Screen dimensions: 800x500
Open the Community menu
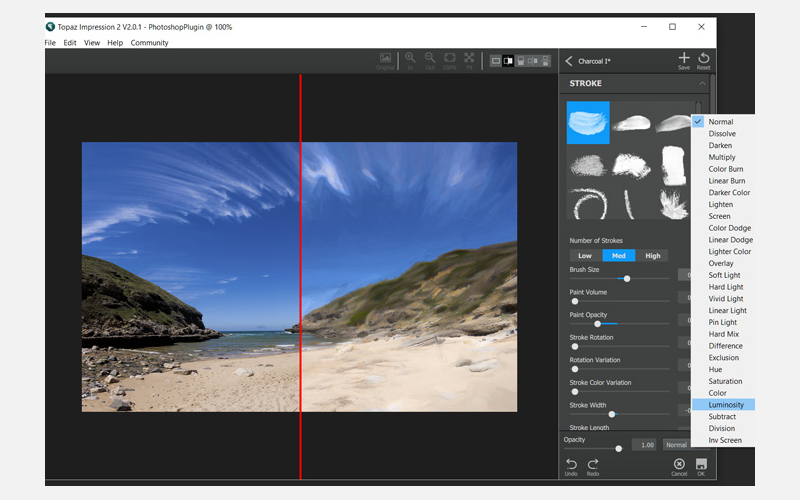pos(149,43)
